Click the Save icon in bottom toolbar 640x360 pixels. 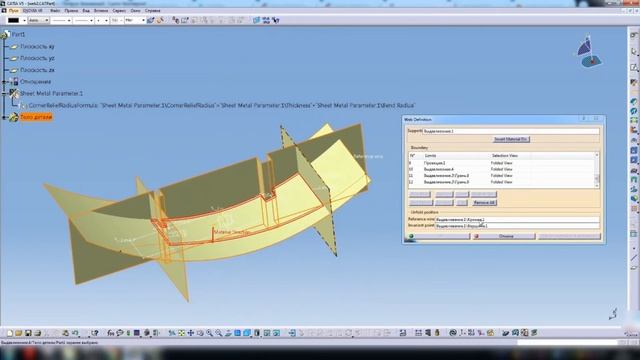[28, 333]
